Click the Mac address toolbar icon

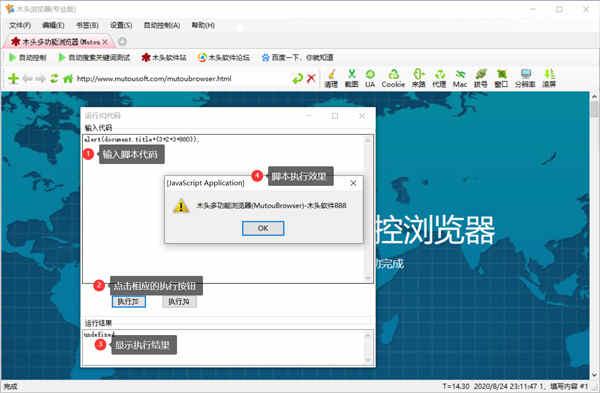(x=460, y=78)
